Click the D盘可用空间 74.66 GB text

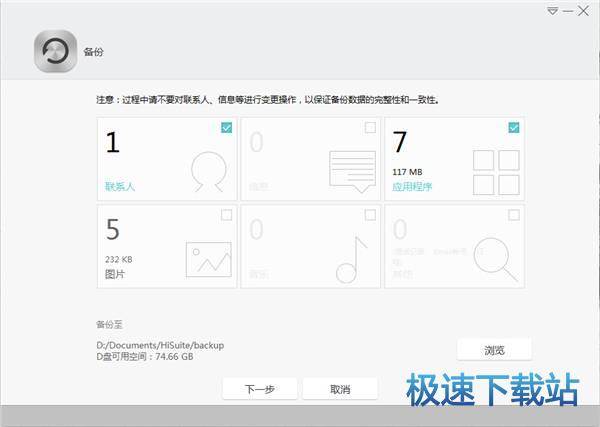[x=145, y=357]
